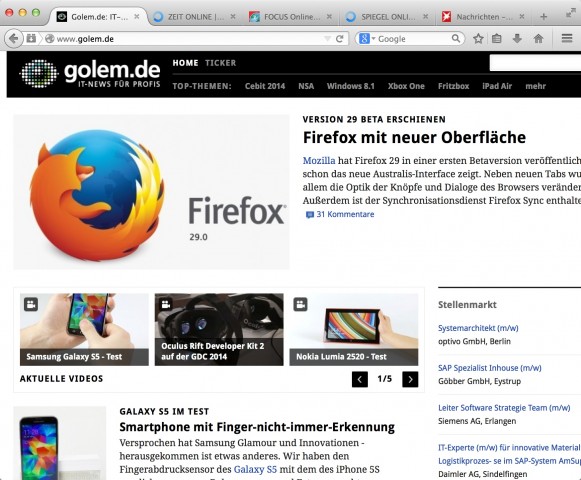The height and width of the screenshot is (480, 581).
Task: Open the HOME navigation item
Action: [x=185, y=63]
